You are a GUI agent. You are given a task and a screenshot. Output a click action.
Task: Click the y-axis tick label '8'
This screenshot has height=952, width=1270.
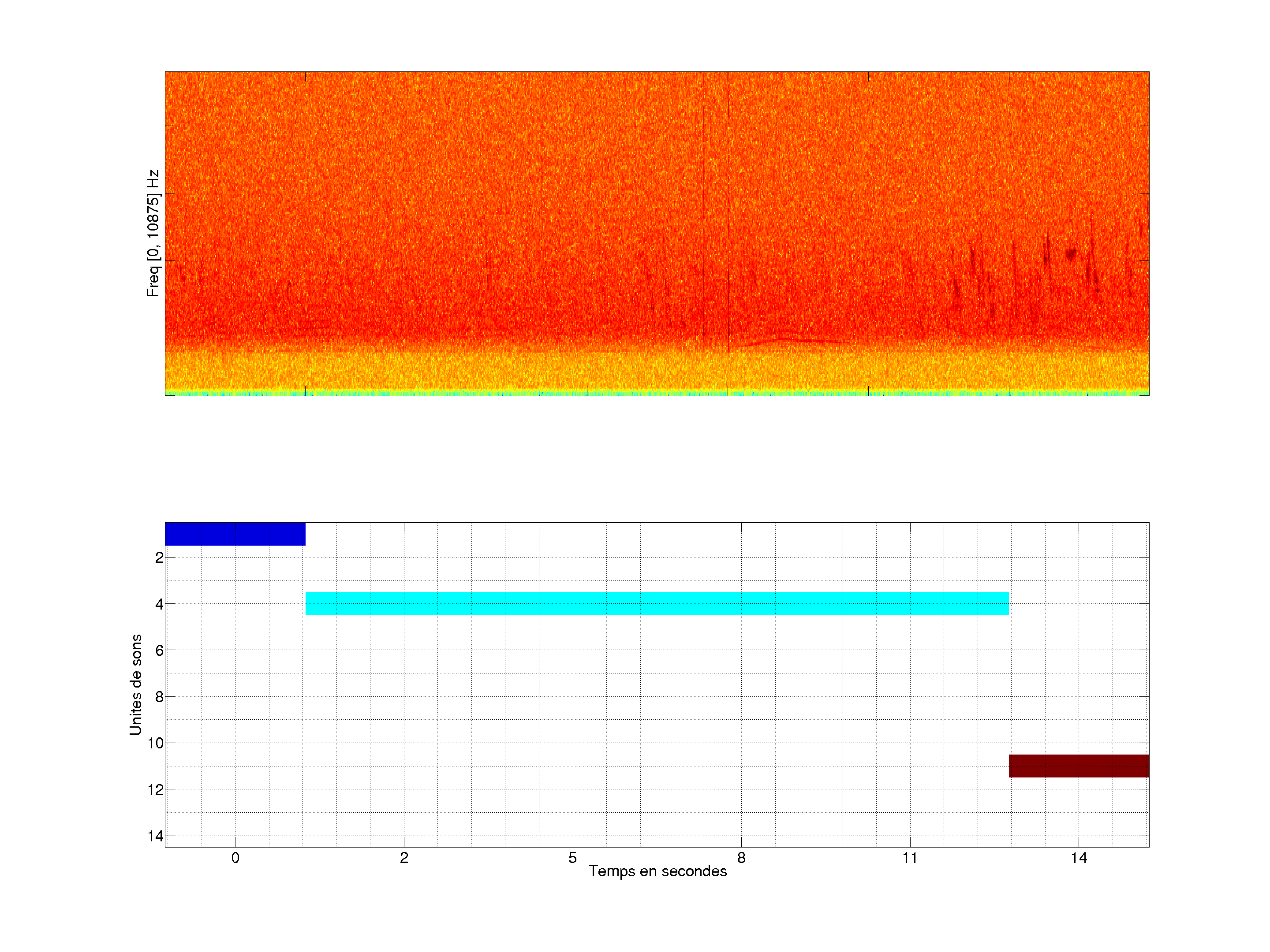159,697
